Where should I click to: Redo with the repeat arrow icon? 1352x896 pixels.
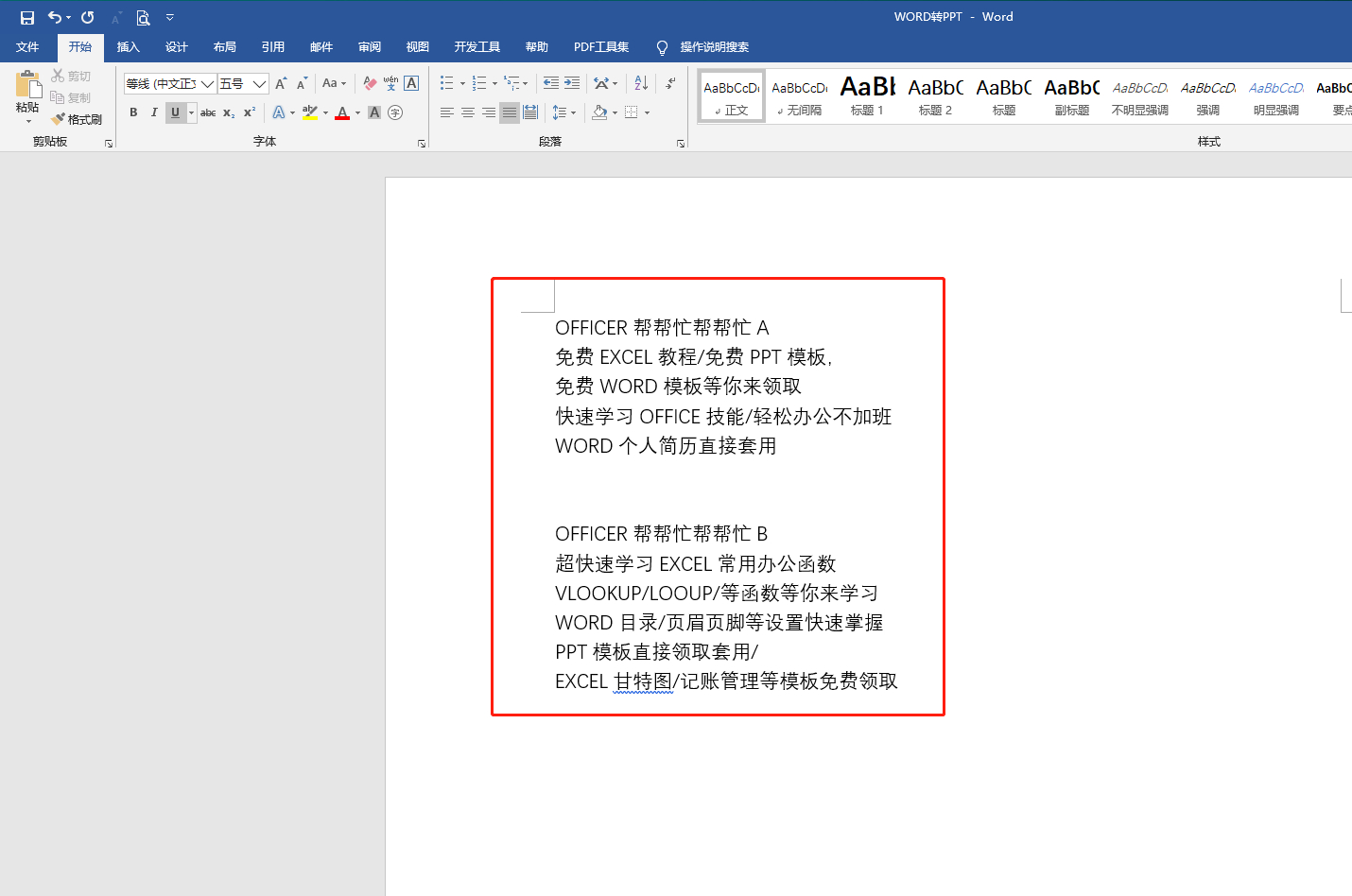tap(88, 17)
